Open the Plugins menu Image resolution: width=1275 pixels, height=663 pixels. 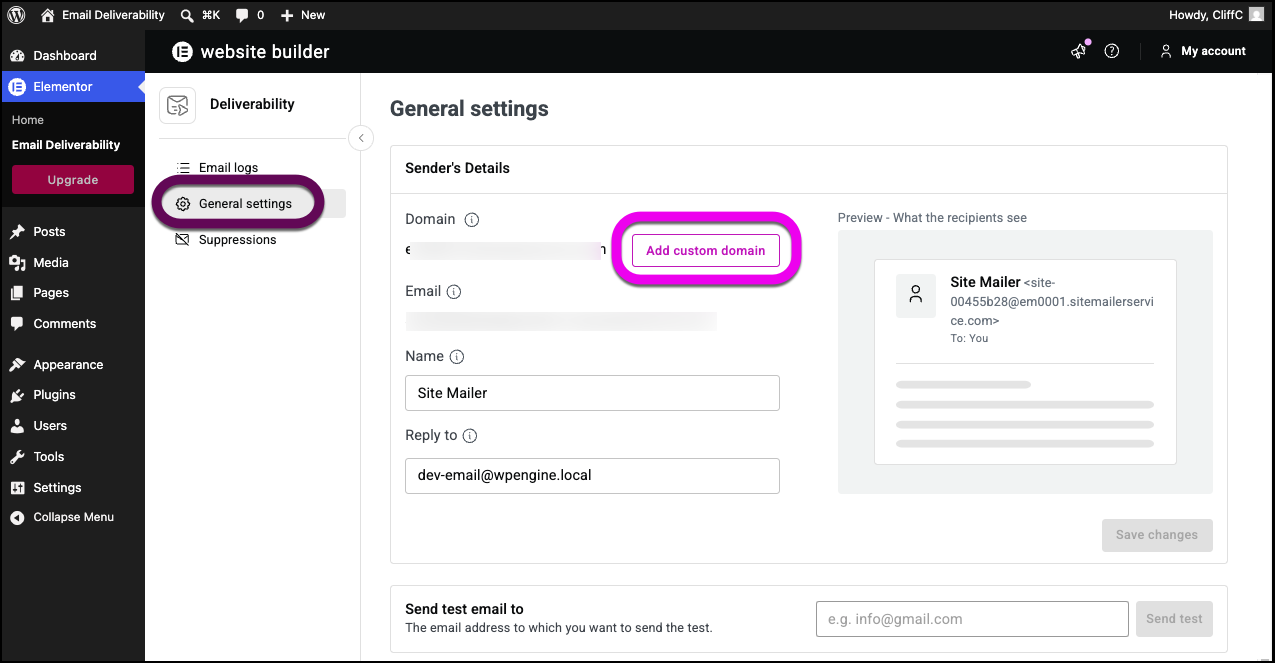72,395
